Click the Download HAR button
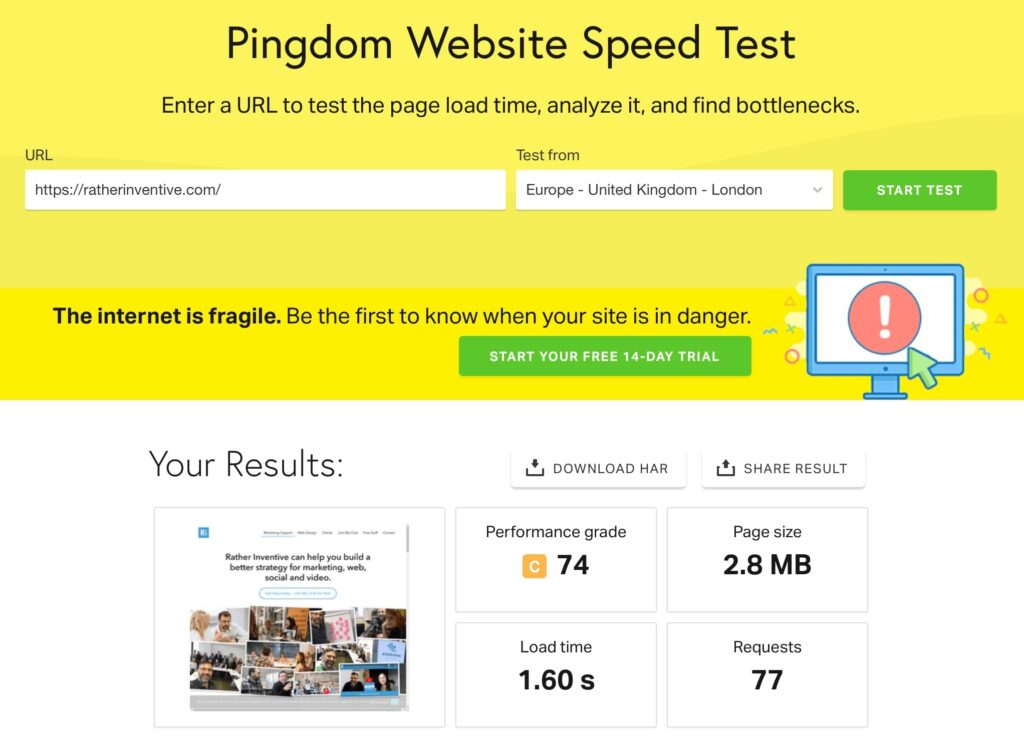The image size is (1024, 748). [597, 467]
